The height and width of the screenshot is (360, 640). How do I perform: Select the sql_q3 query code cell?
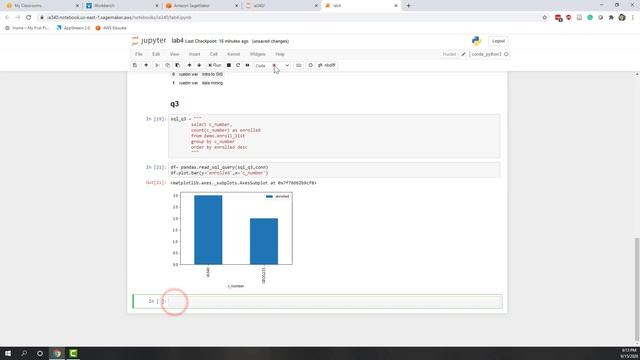(x=334, y=136)
